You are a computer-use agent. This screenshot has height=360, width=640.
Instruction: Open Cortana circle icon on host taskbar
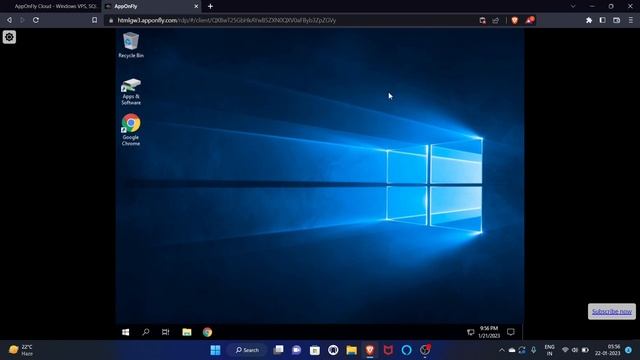click(x=406, y=350)
